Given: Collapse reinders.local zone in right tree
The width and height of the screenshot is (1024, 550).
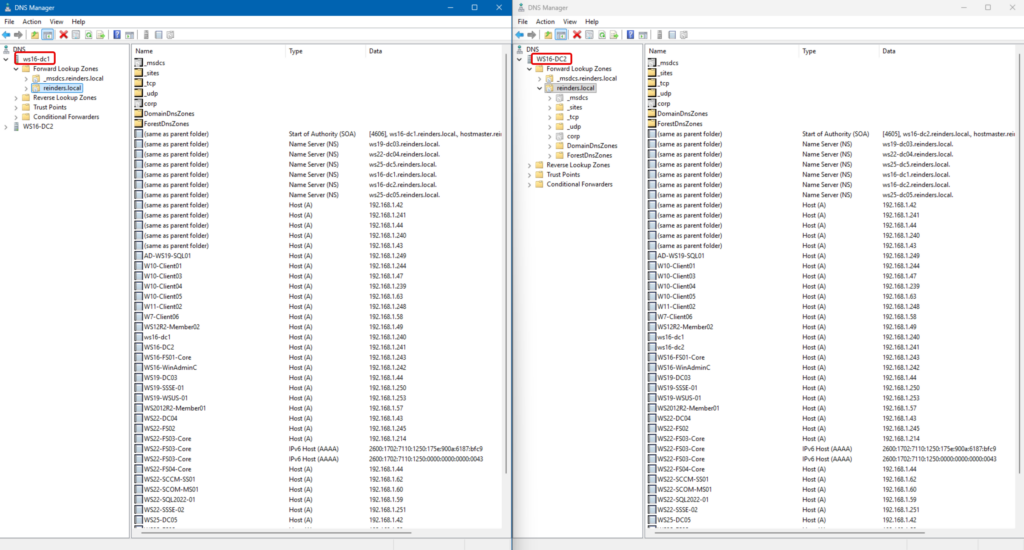Looking at the screenshot, I should pos(539,88).
